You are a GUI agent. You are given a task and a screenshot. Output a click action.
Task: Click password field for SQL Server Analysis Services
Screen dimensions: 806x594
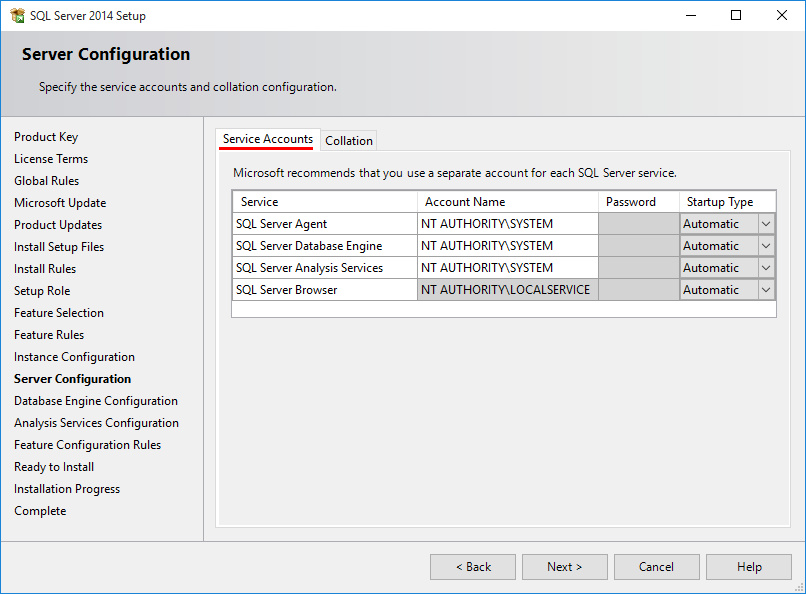(639, 268)
